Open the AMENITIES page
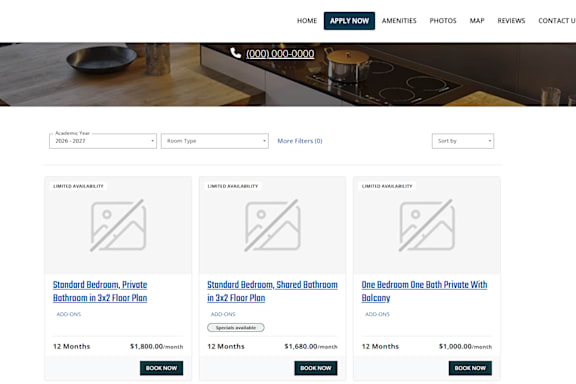 point(399,21)
